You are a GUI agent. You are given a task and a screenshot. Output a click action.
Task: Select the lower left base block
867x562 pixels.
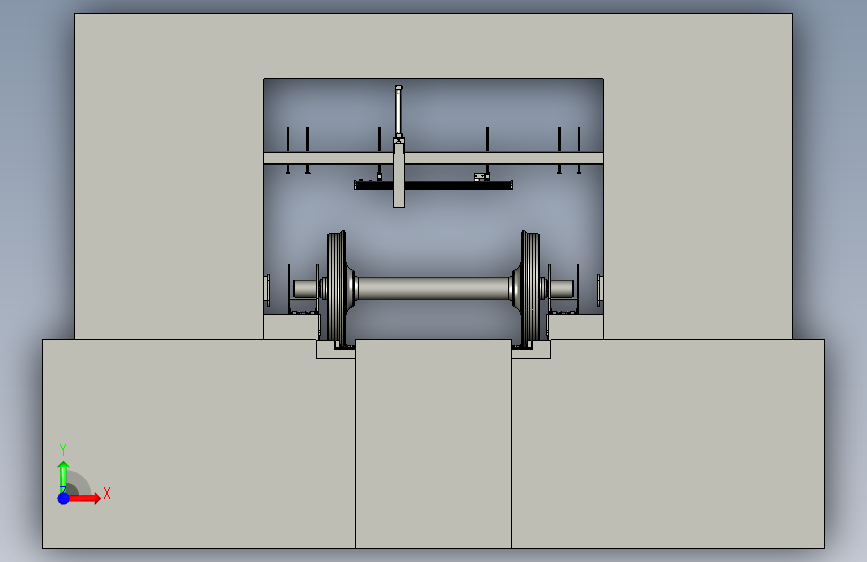tap(199, 444)
